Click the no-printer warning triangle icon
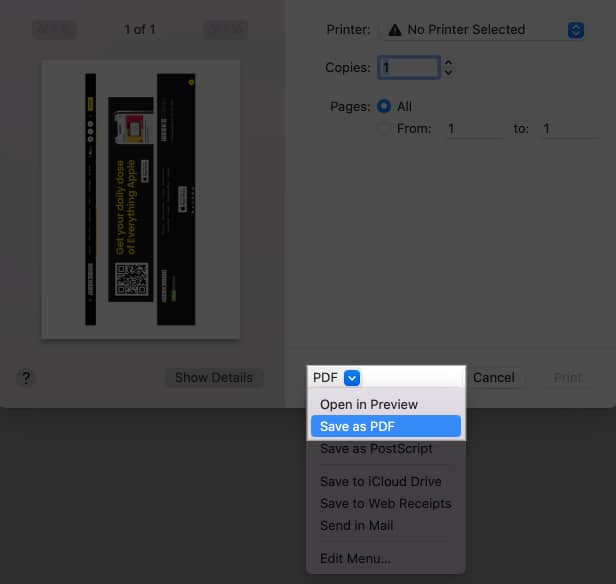Image resolution: width=616 pixels, height=584 pixels. pyautogui.click(x=395, y=30)
